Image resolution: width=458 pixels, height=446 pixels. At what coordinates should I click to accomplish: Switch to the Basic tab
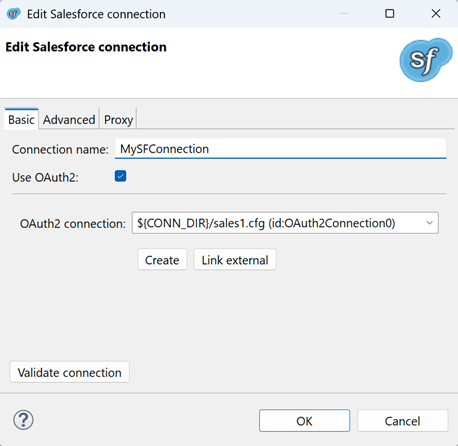tap(21, 119)
